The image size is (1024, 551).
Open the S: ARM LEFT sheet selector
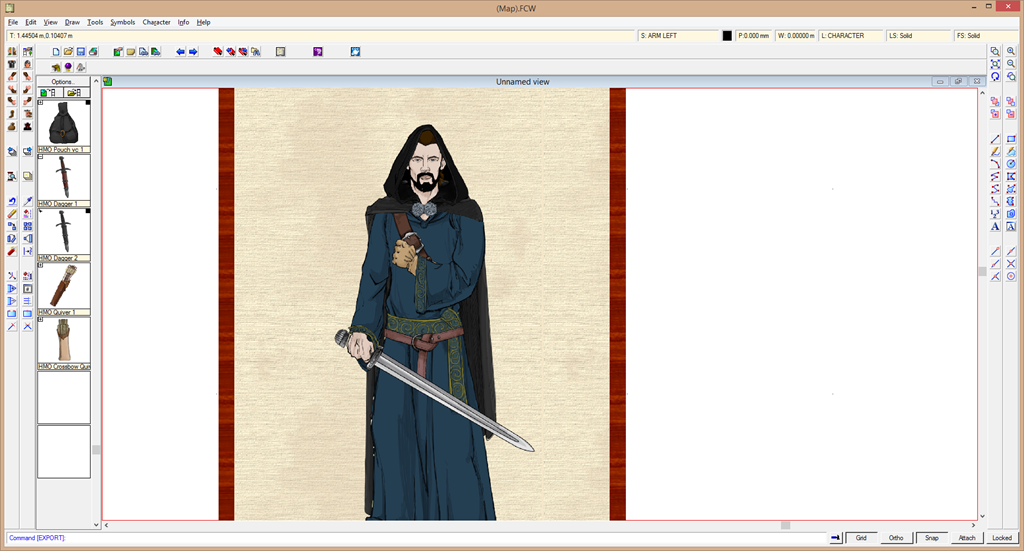coord(678,36)
